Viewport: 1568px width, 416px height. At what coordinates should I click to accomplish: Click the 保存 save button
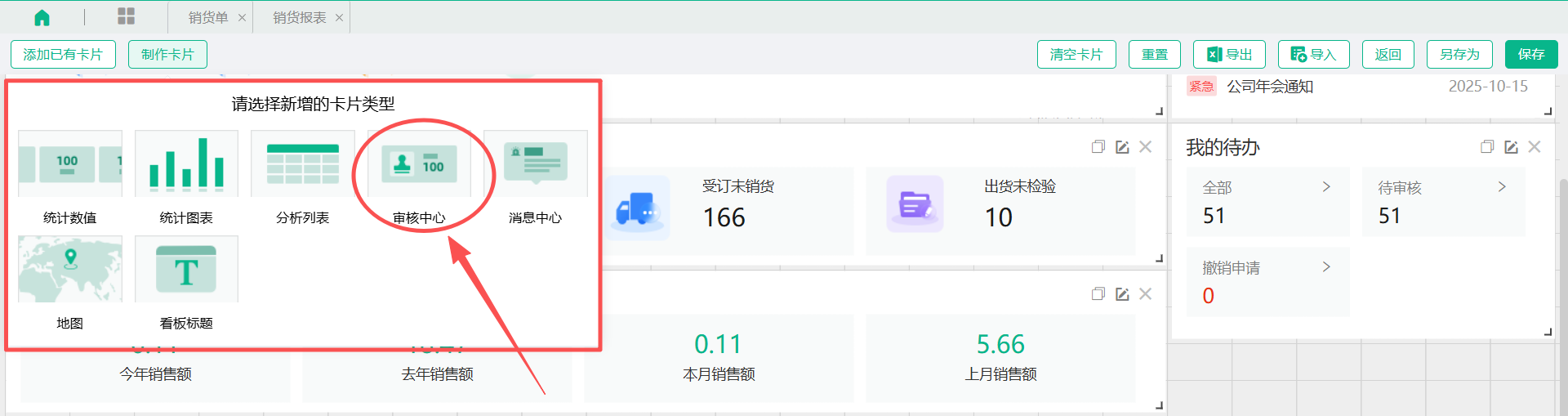(1530, 55)
